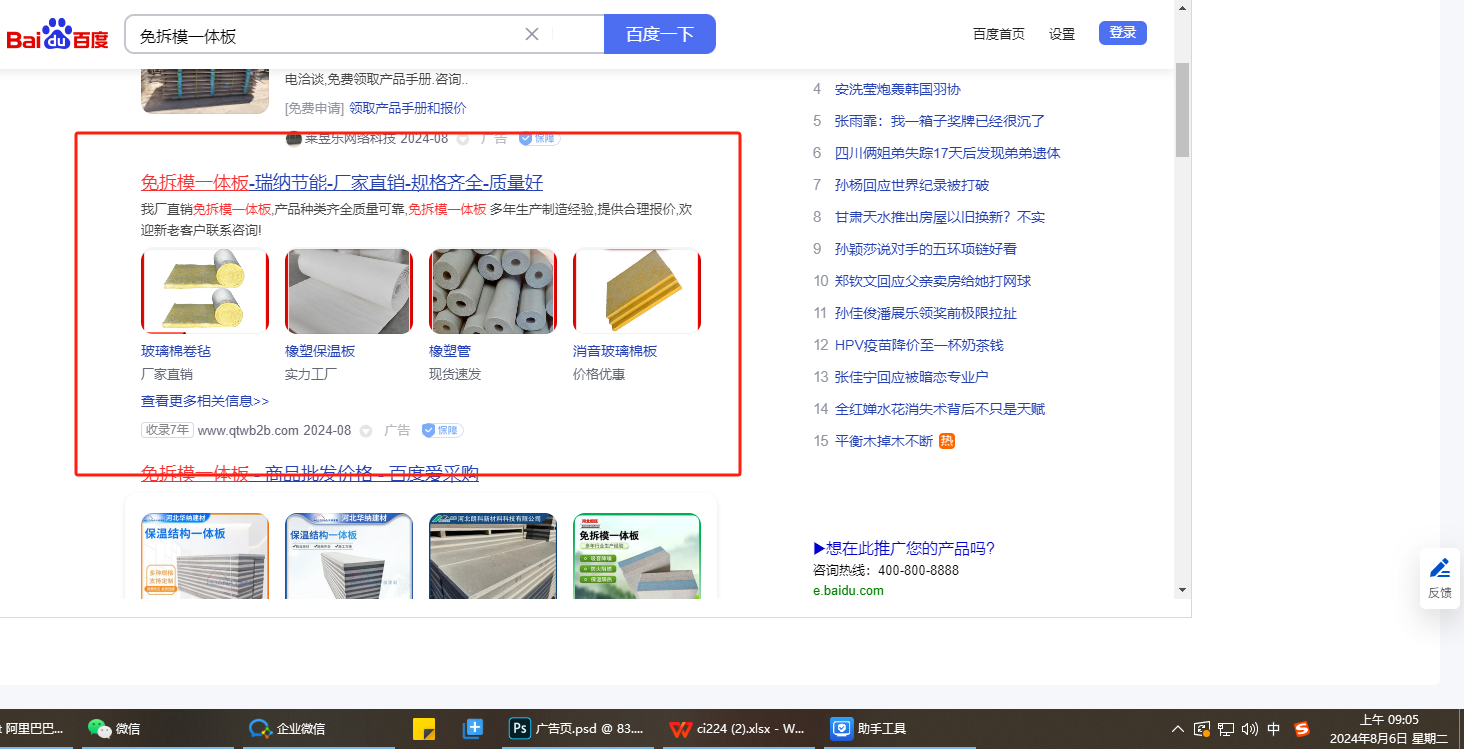
Task: Open the 橡塑保温板 product image
Action: [349, 291]
